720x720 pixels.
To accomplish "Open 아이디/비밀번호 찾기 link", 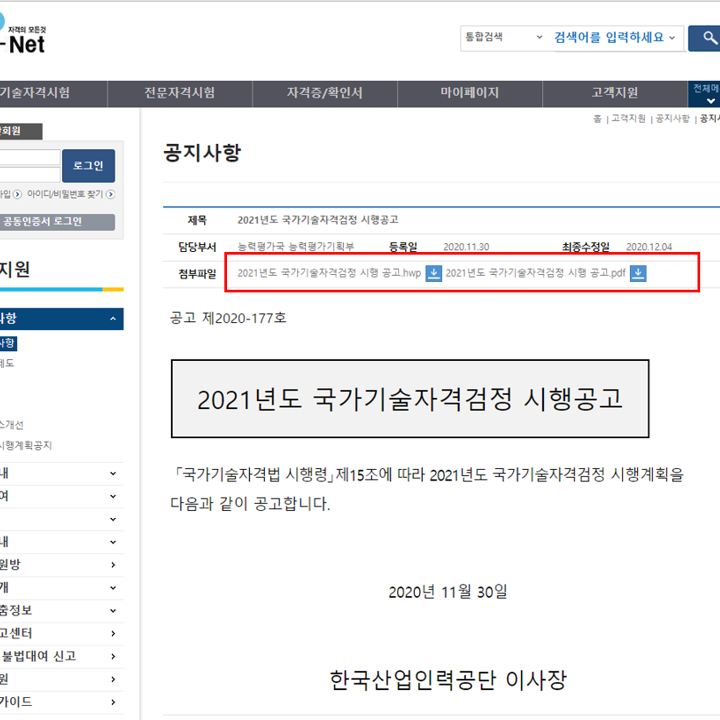I will click(65, 194).
